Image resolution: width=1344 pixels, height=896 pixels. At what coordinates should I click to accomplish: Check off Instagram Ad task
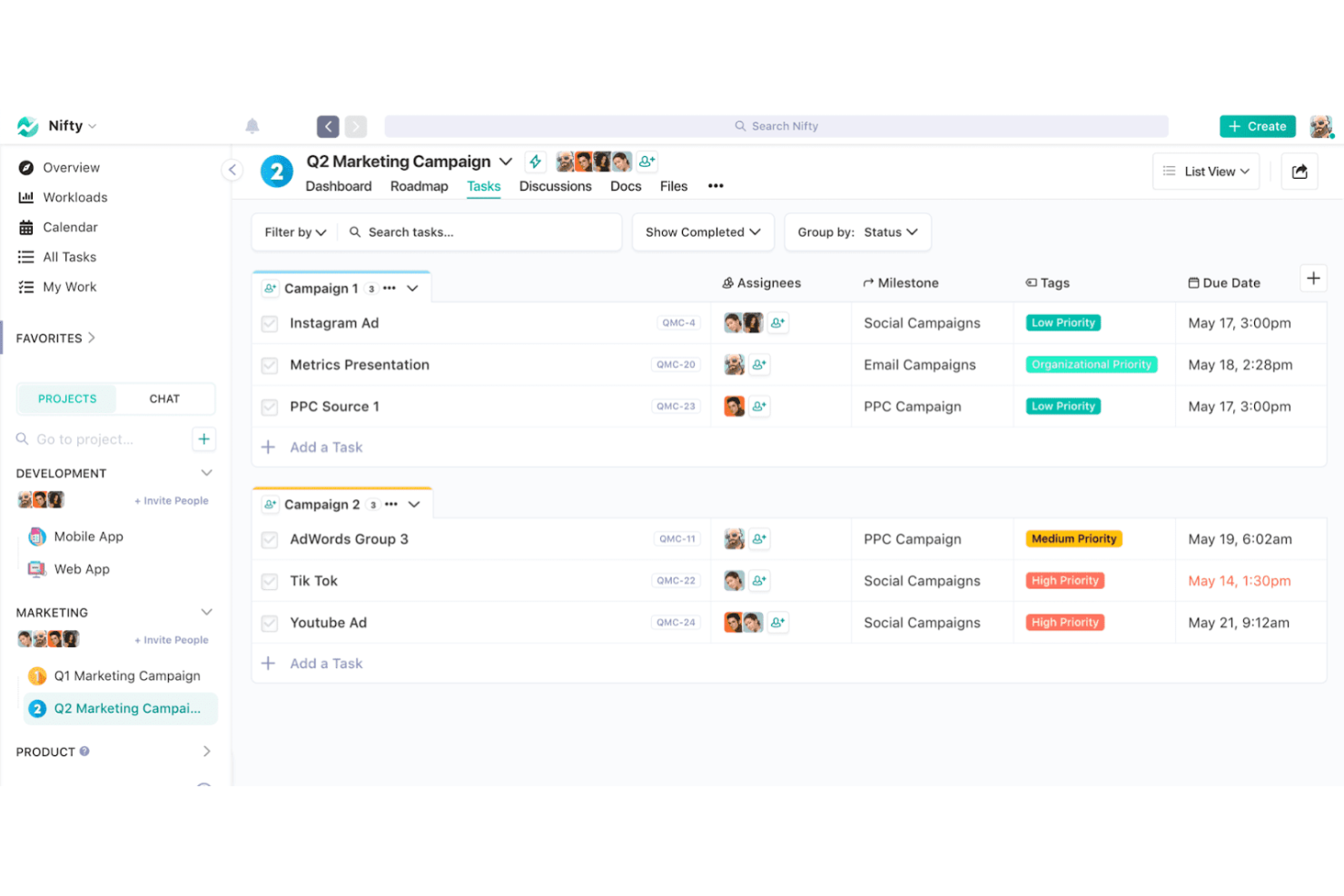270,324
